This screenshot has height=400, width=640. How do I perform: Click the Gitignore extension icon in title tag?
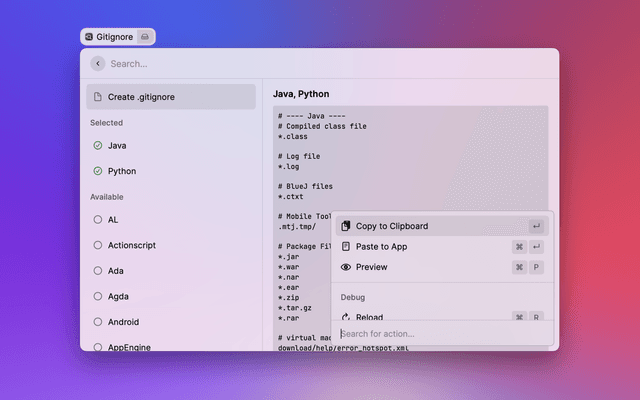point(89,36)
